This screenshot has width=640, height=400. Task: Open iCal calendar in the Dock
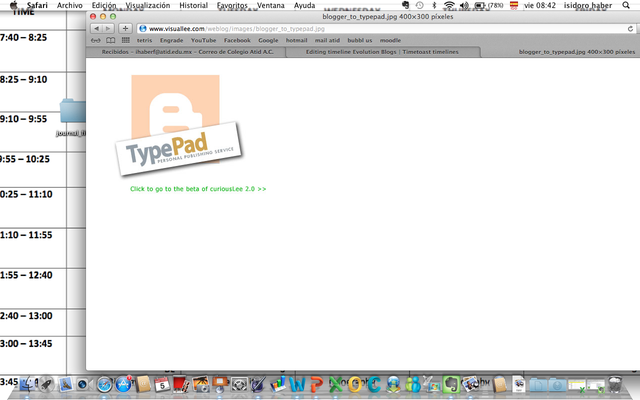tap(162, 384)
